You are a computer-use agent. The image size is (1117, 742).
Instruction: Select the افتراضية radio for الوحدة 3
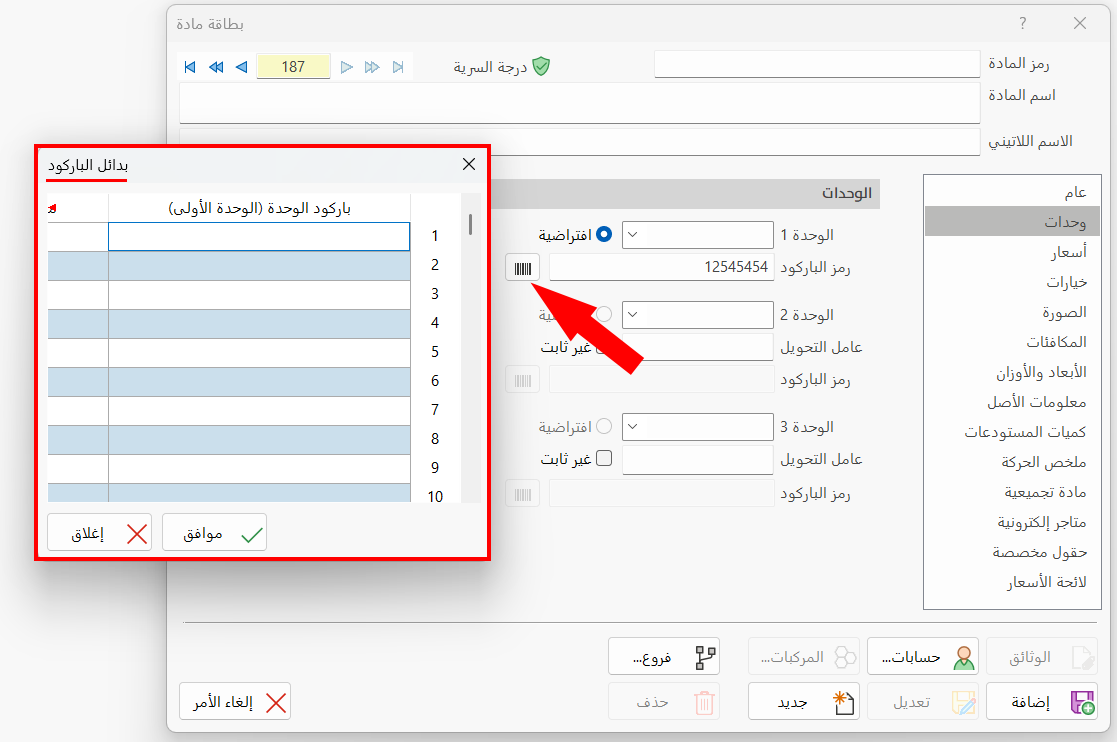point(603,427)
